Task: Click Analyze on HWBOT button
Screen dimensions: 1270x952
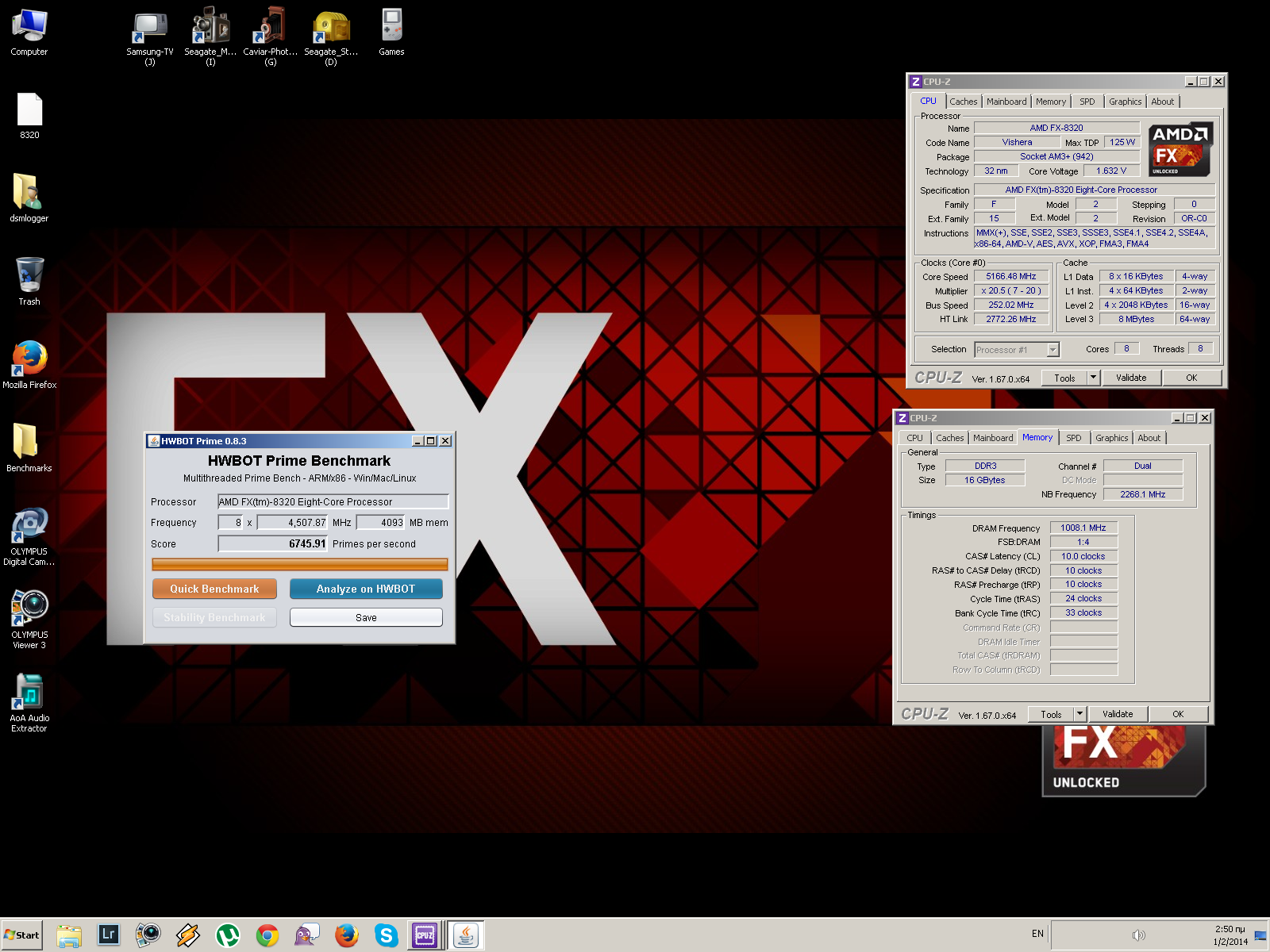Action: click(366, 589)
